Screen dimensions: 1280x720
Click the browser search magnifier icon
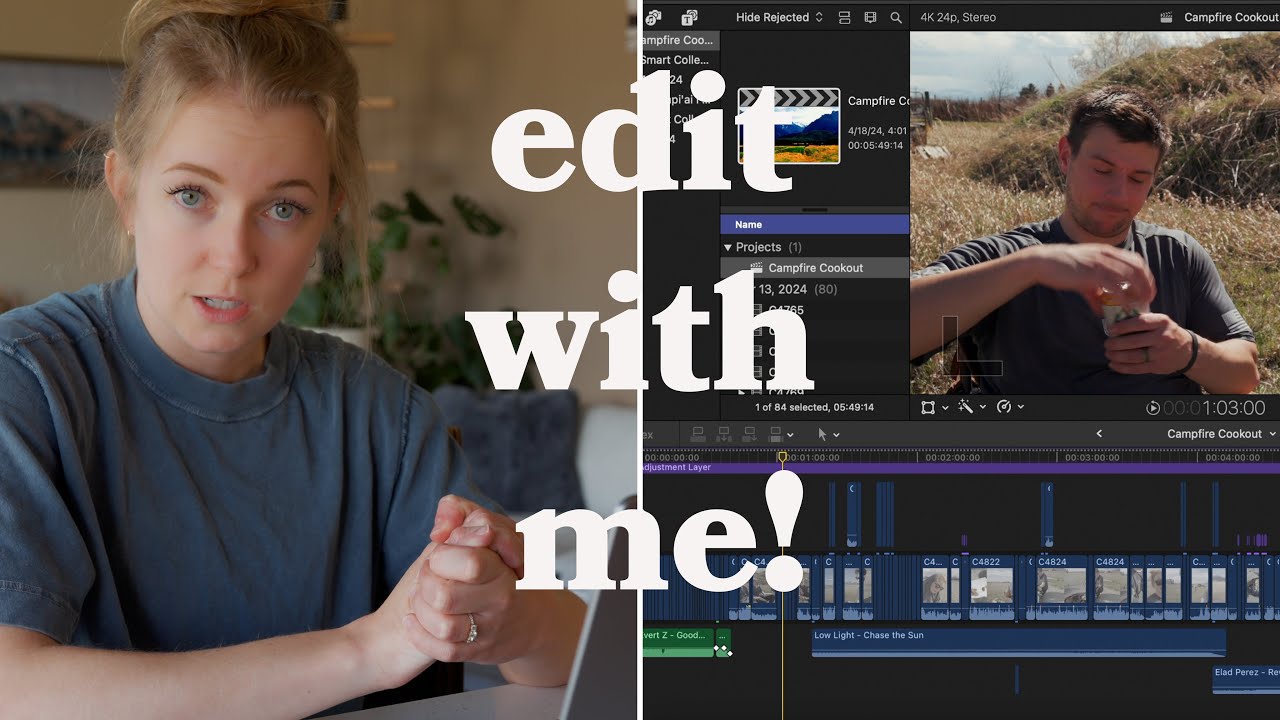coord(896,17)
